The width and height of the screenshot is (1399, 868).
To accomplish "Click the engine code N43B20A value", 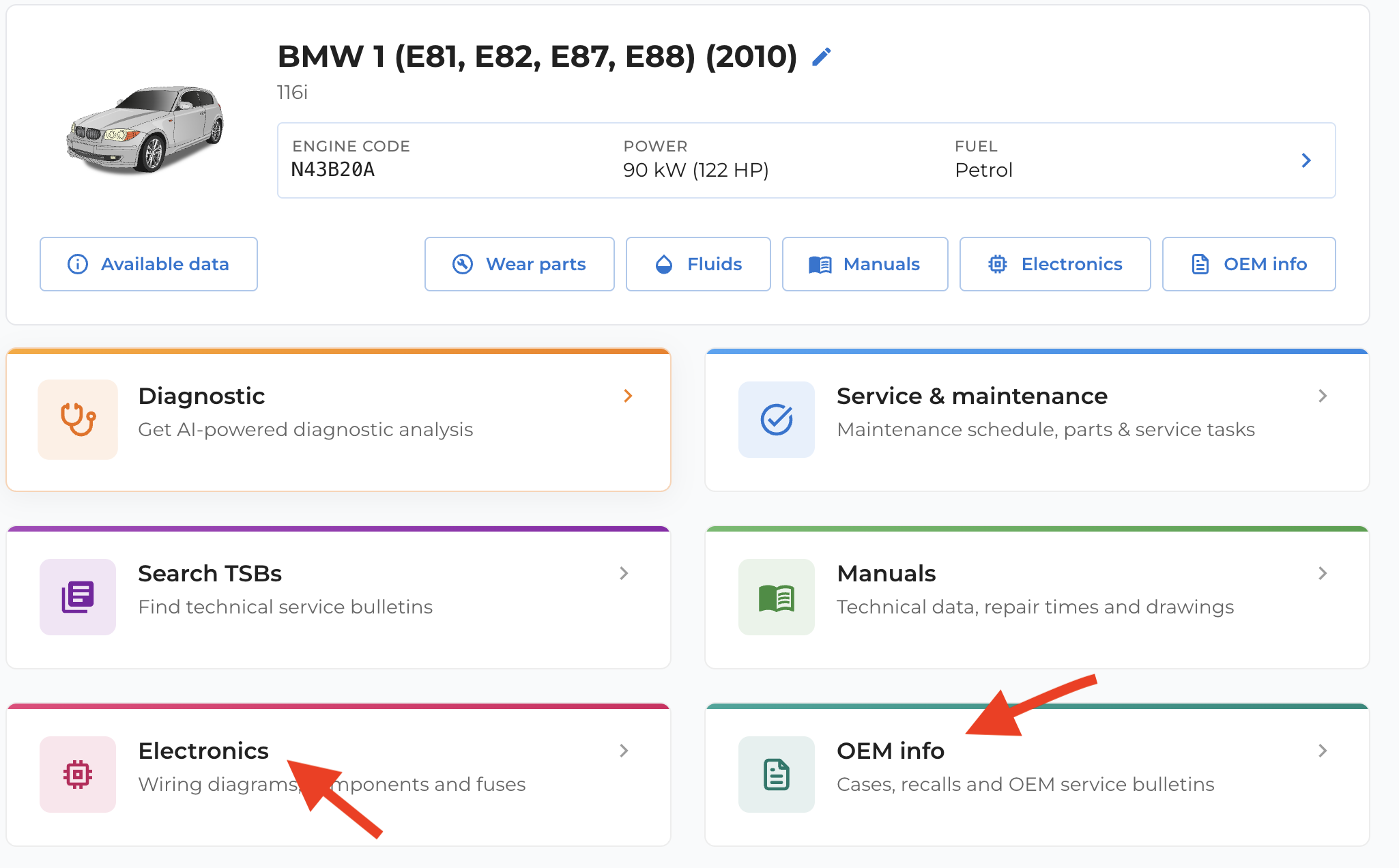I will point(333,169).
